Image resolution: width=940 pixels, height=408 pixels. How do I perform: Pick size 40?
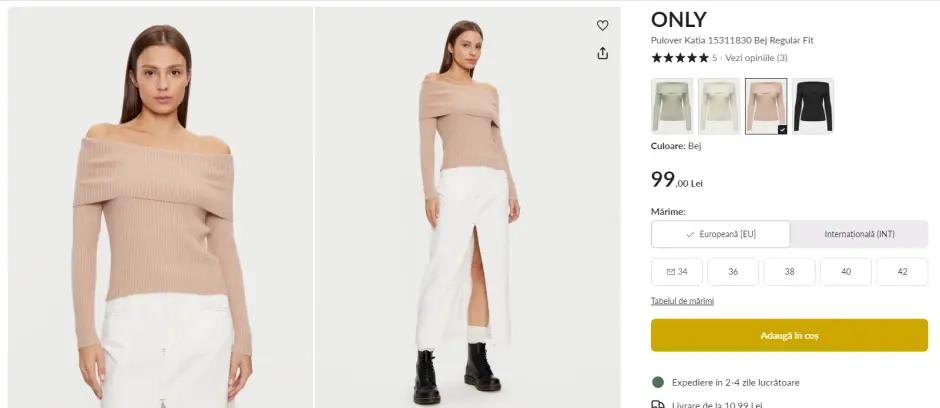pos(846,272)
